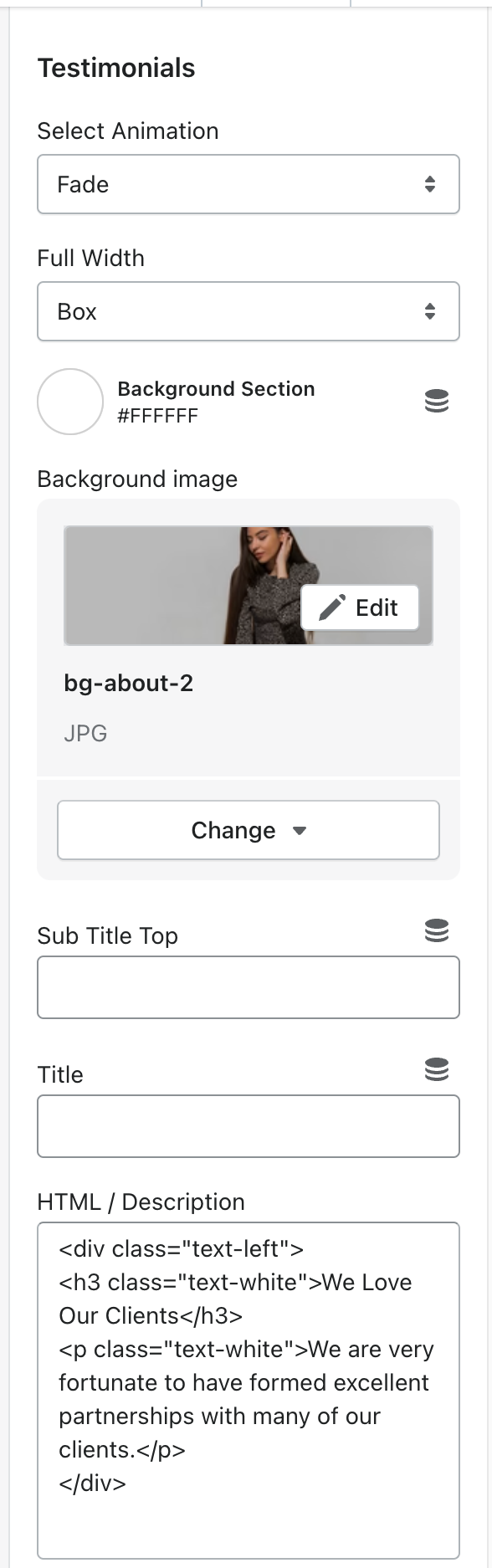Screen dimensions: 492x1568
Task: Click the #FFFFFF hex color value
Action: click(158, 416)
